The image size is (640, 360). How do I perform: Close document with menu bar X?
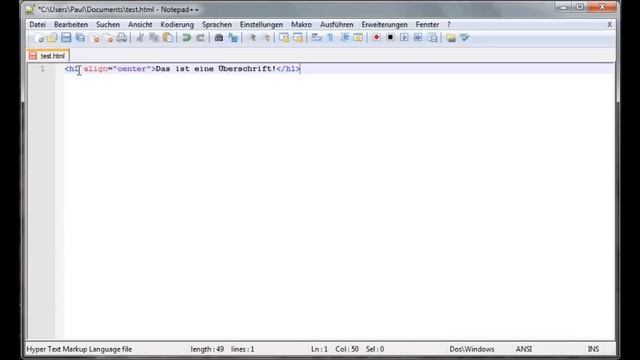[609, 24]
